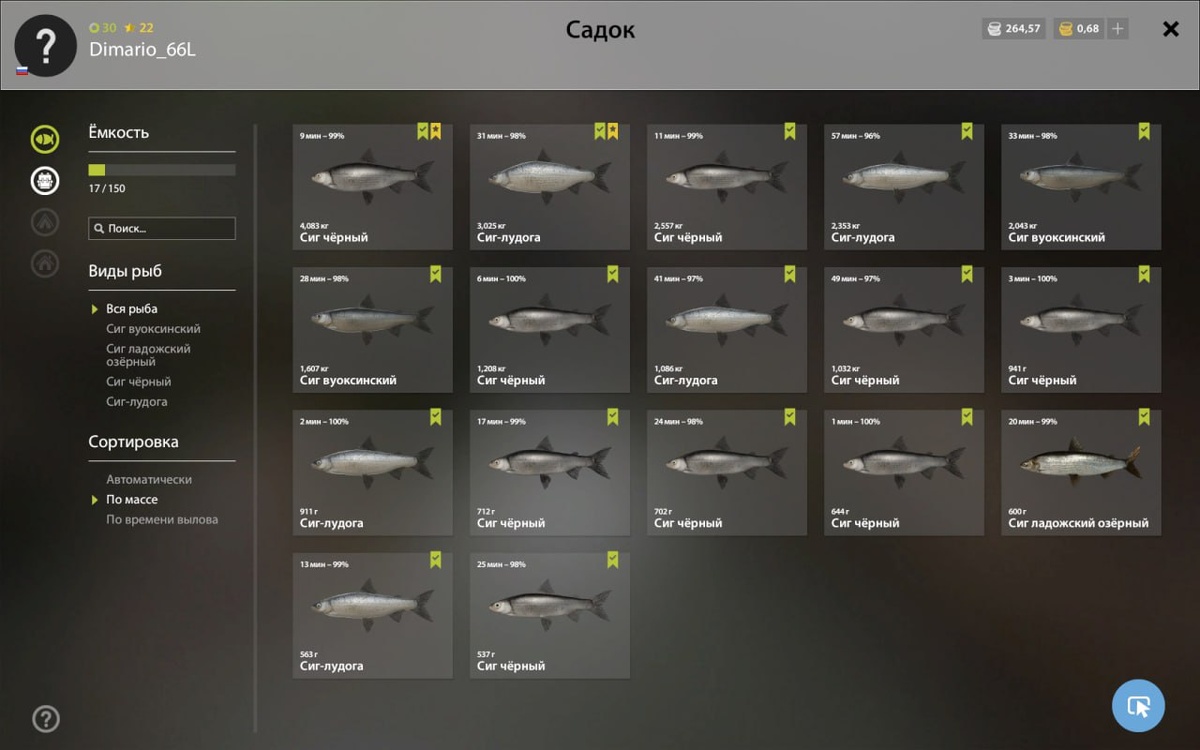This screenshot has width=1200, height=750.
Task: Add gold coins with the plus icon
Action: pyautogui.click(x=1118, y=29)
